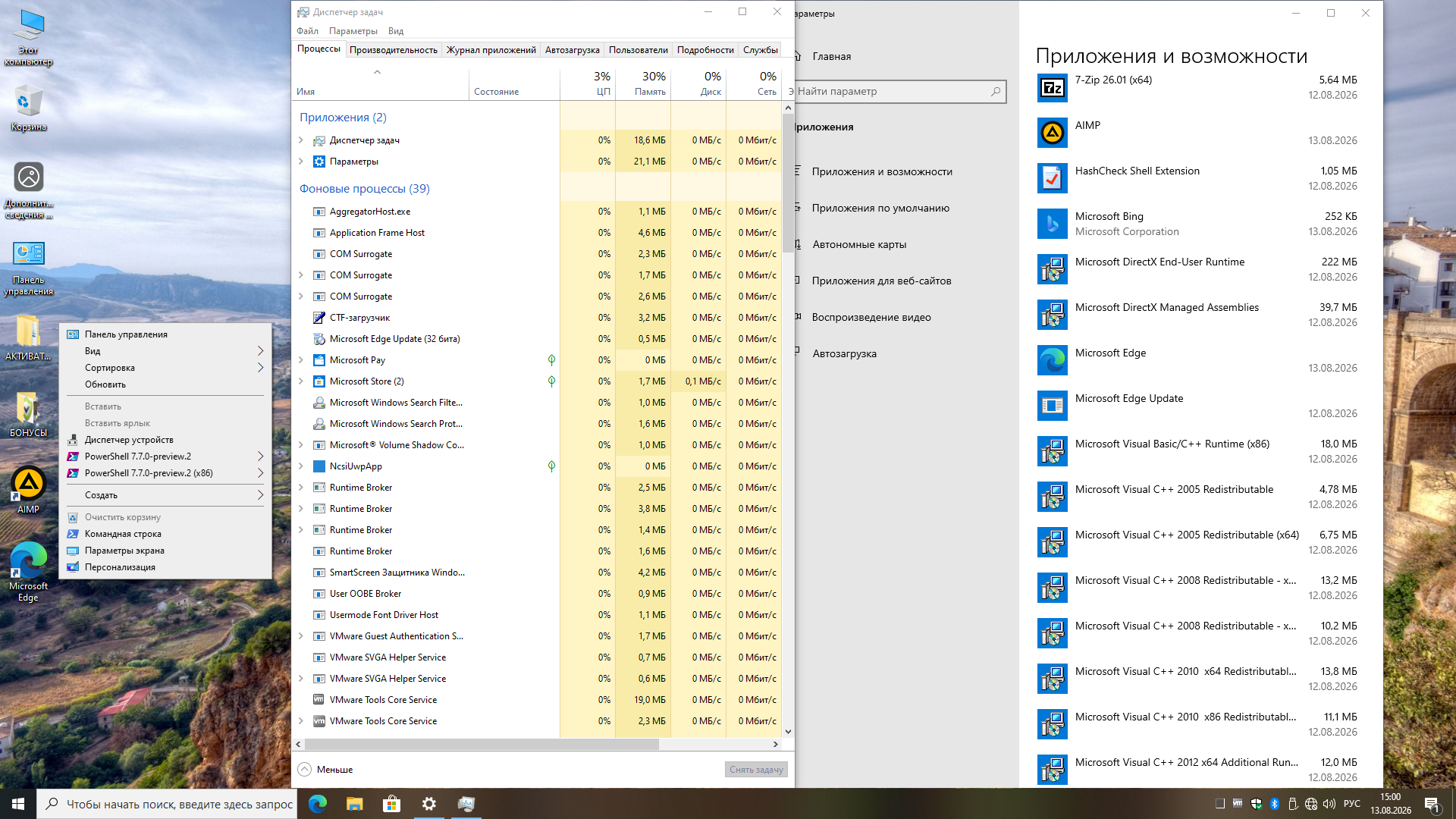Select the AggregatorHost.exe process row
Screen dimensions: 1456x819
538,212
